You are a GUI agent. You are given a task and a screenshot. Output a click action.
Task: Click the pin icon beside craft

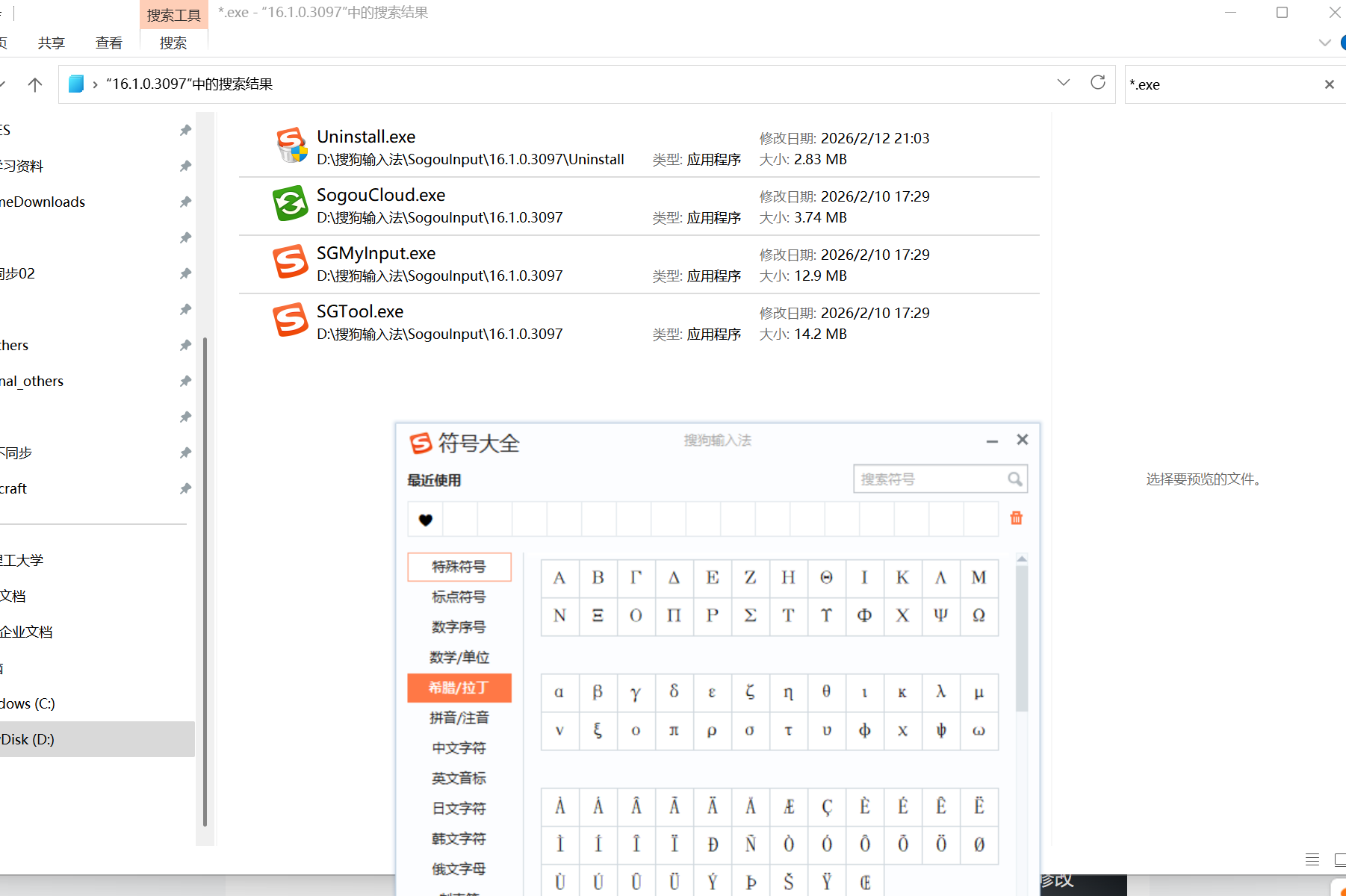185,488
